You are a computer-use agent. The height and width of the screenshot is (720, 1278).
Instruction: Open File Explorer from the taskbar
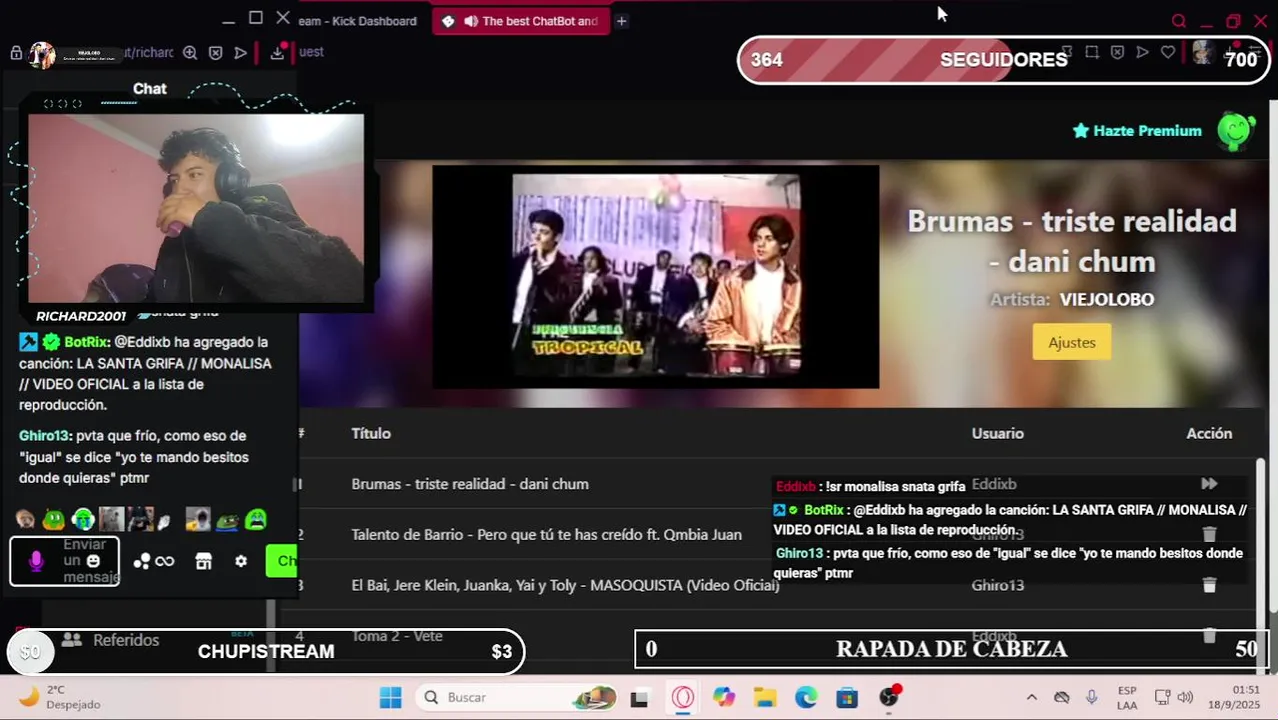click(x=765, y=697)
